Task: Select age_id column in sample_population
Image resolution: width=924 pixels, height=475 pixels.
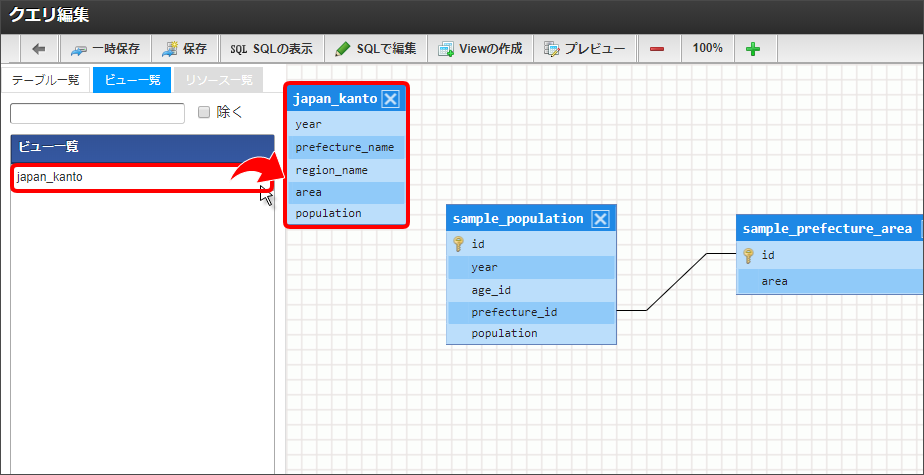Action: [532, 290]
